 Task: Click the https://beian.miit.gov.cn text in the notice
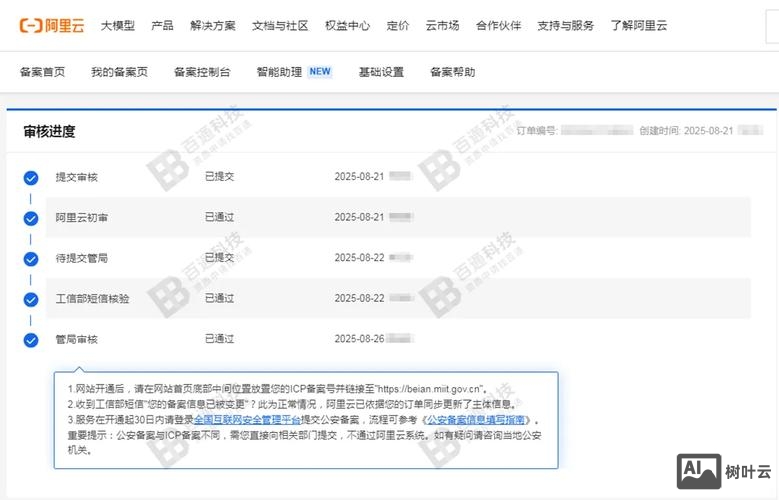click(430, 389)
